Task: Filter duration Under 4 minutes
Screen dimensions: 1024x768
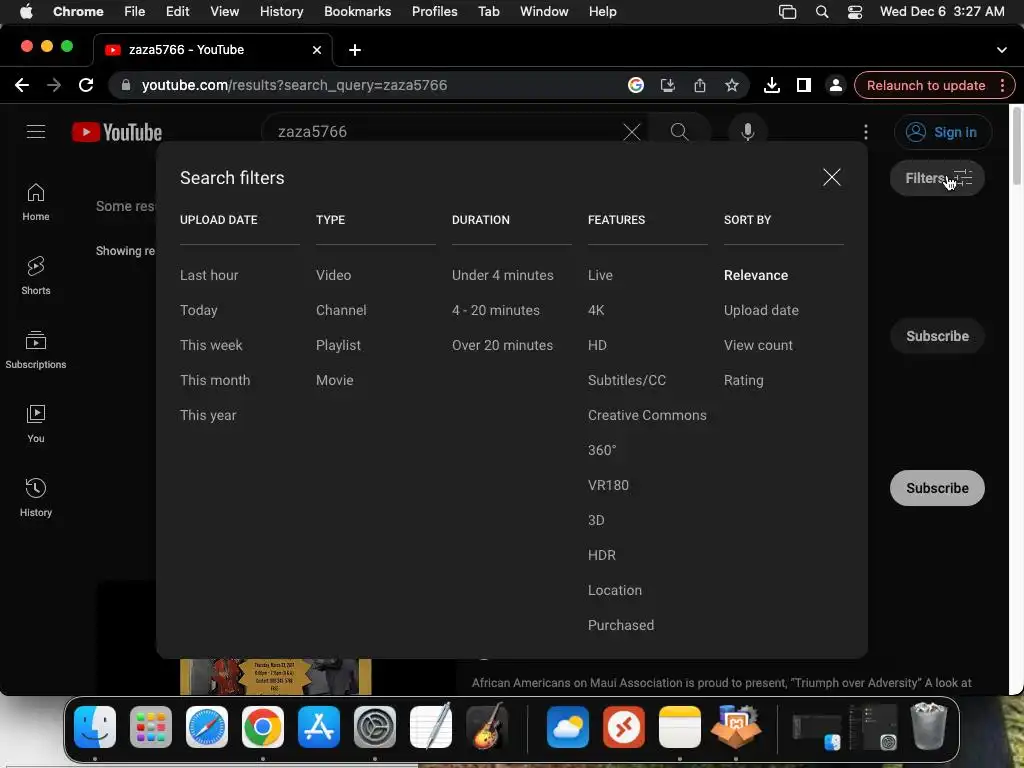Action: [502, 276]
